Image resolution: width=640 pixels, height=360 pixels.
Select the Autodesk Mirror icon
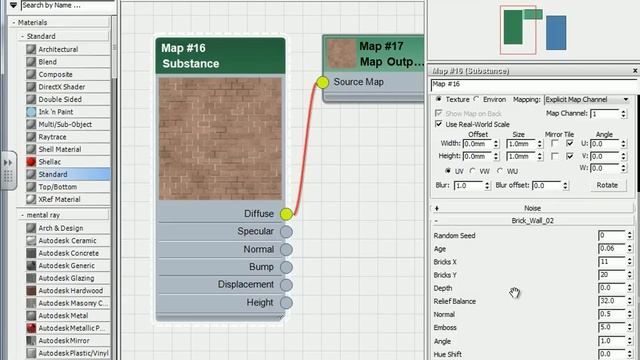pos(31,340)
